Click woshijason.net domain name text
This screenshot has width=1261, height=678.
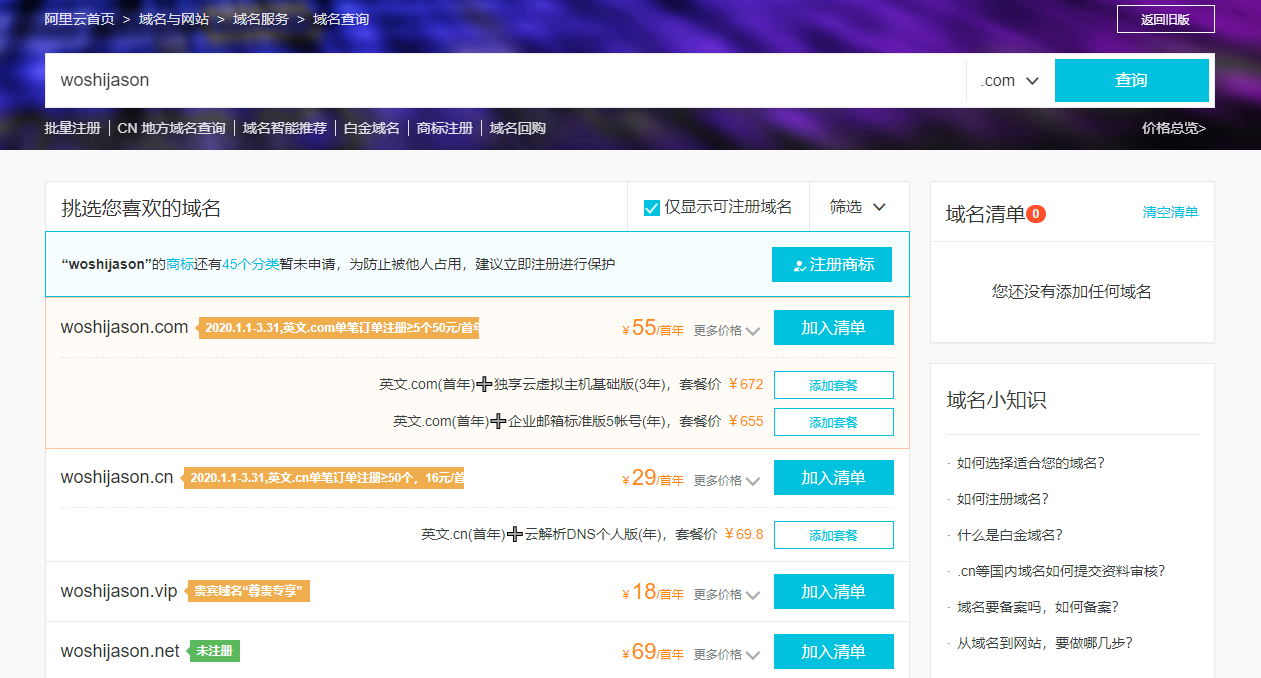pyautogui.click(x=120, y=651)
